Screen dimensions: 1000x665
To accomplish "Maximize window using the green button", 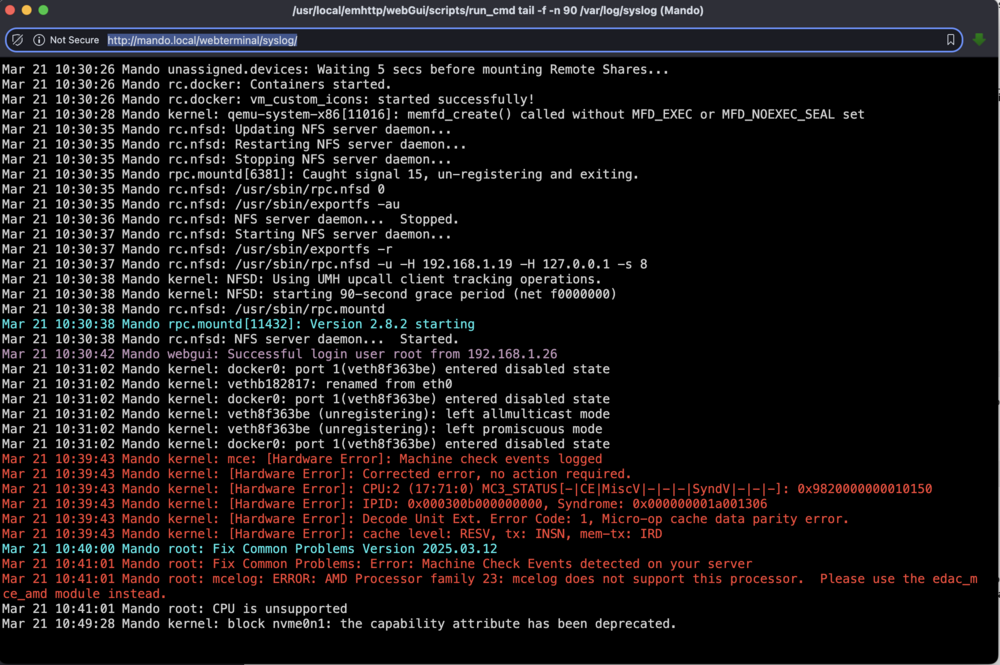I will click(43, 10).
